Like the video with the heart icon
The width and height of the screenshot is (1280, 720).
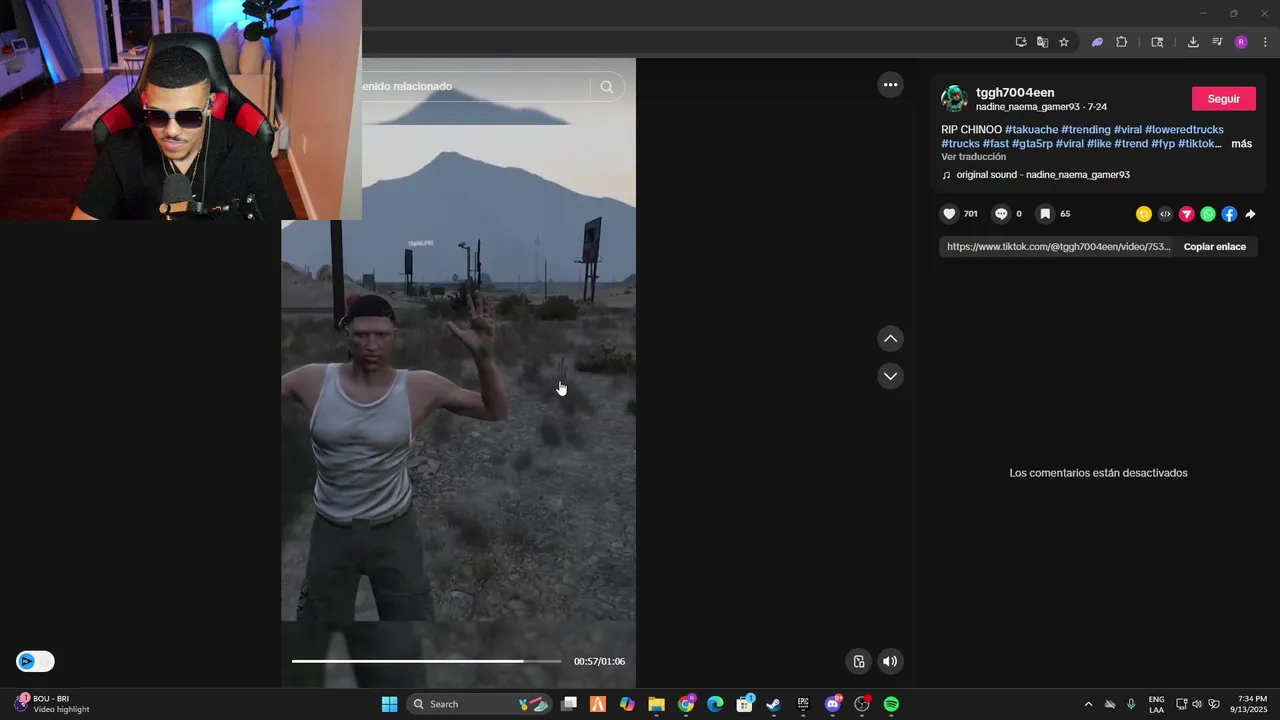949,214
